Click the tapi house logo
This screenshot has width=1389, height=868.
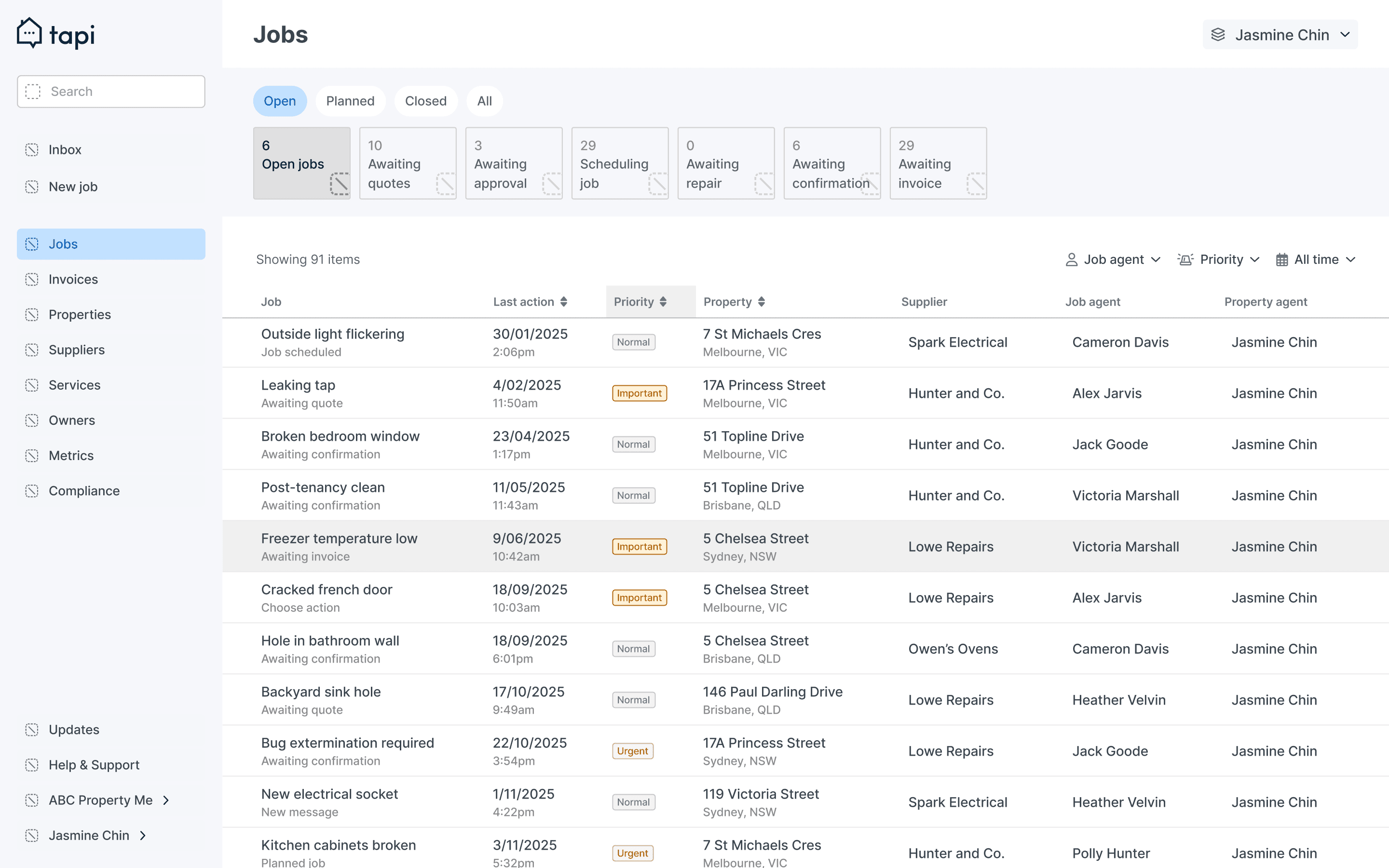(29, 33)
